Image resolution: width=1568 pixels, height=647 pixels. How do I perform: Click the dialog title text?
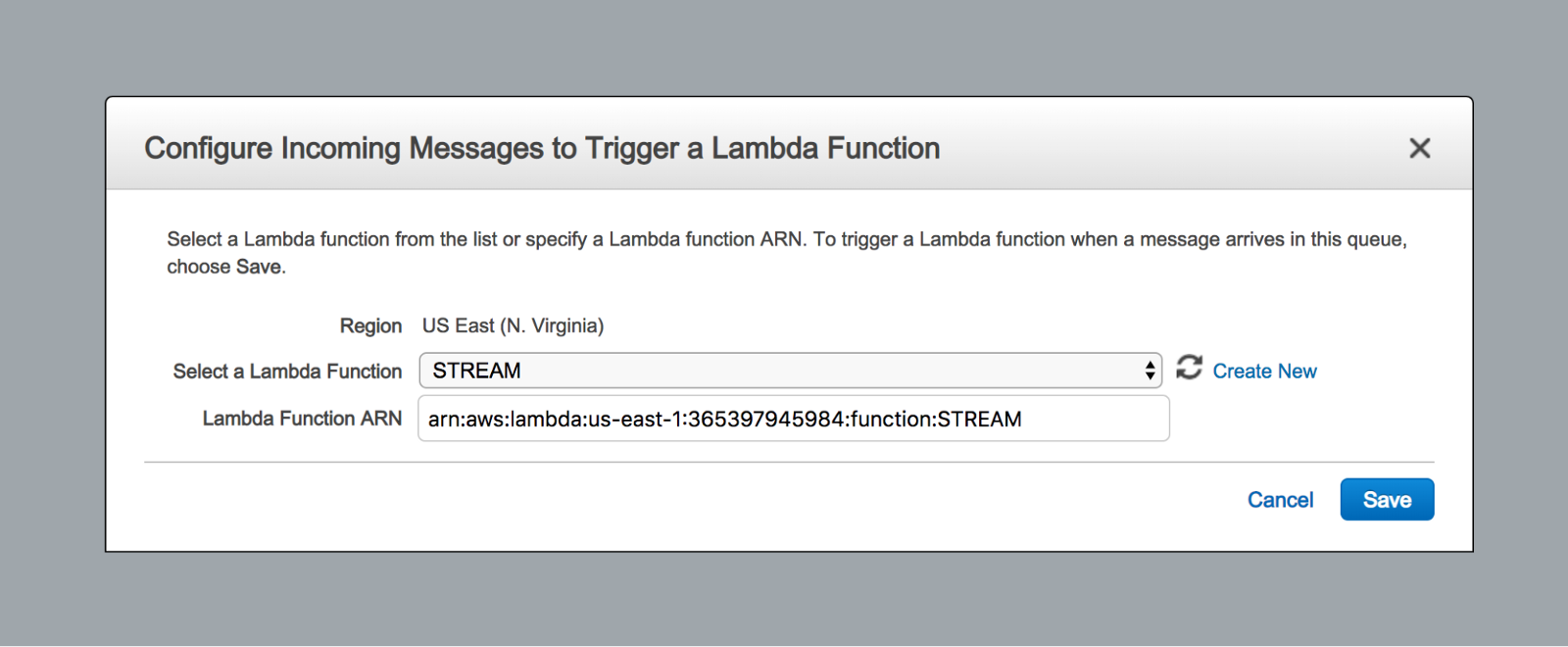point(542,148)
